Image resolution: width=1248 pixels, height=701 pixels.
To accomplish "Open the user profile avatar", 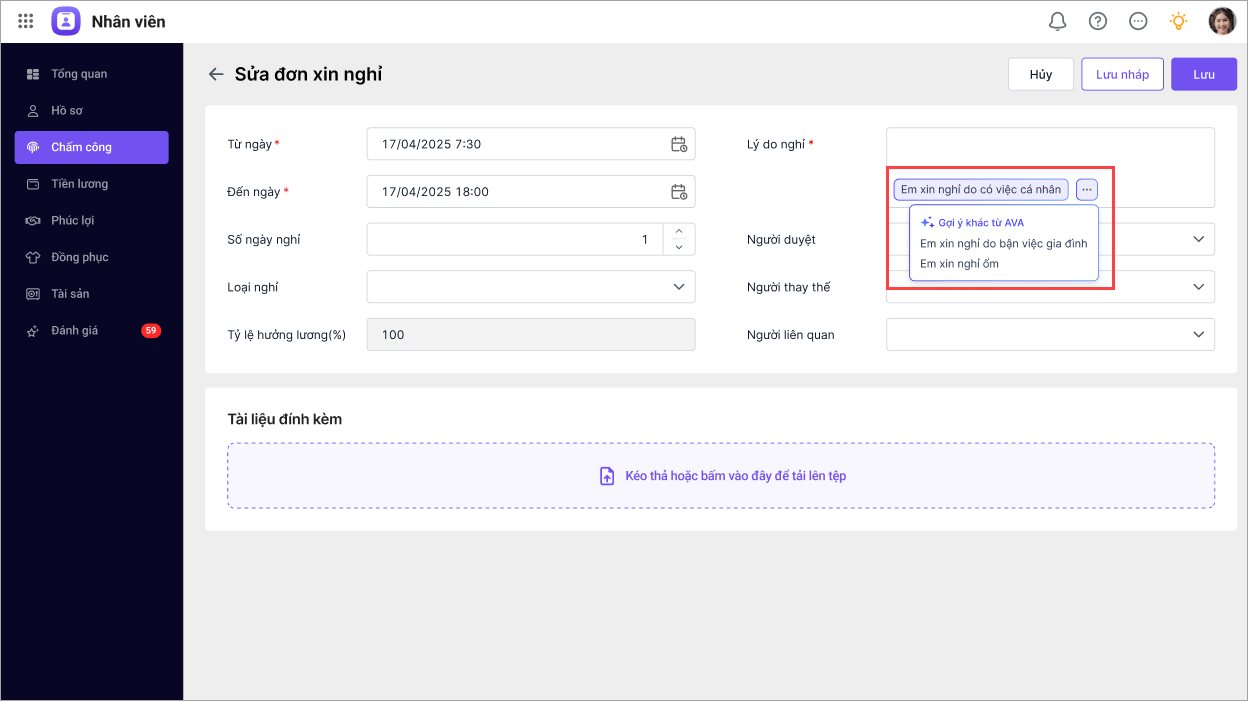I will (1222, 21).
